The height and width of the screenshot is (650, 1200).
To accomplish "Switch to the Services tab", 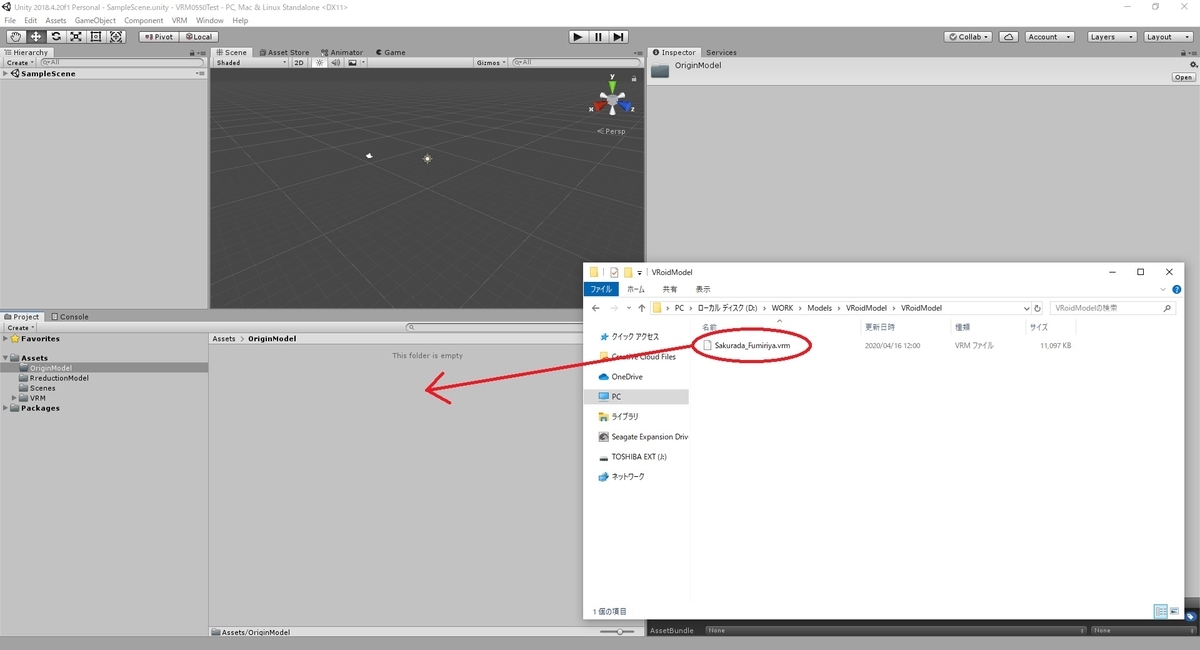I will coord(721,52).
